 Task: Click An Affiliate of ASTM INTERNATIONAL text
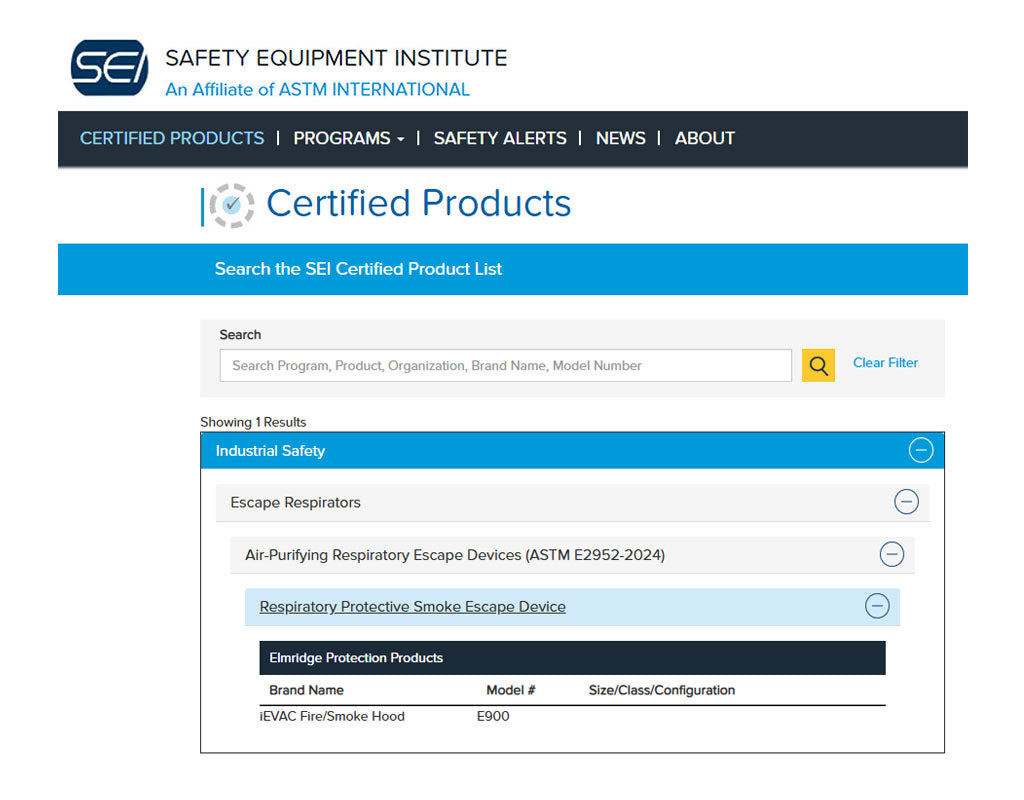317,89
